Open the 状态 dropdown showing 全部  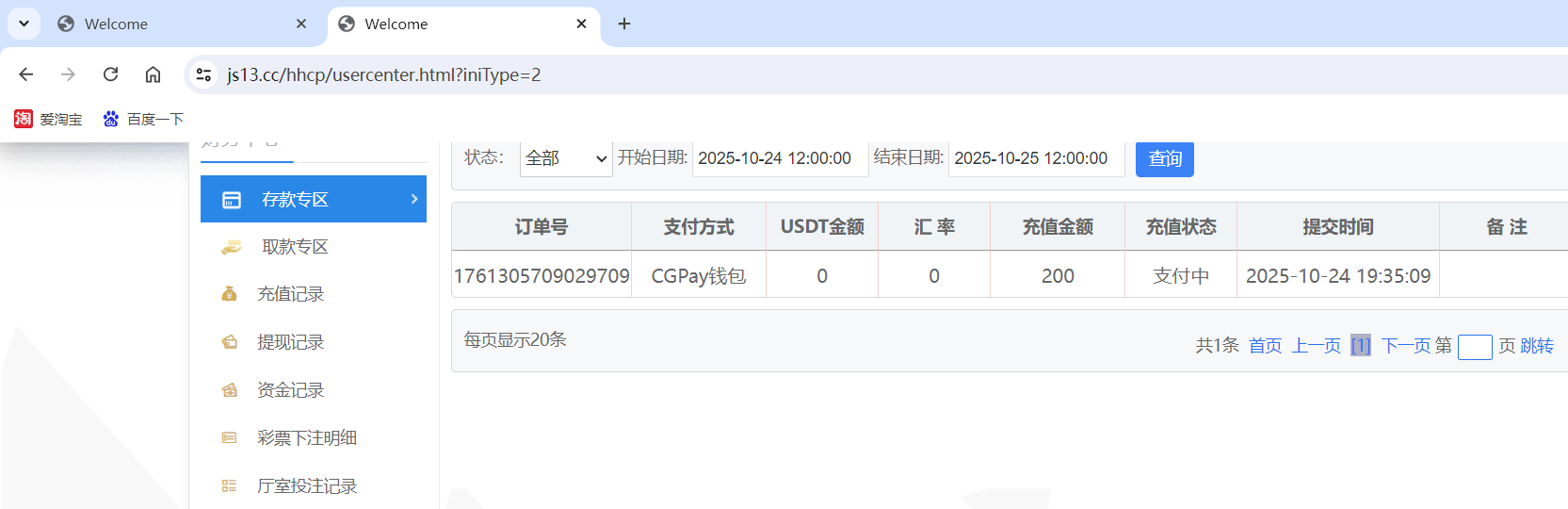click(566, 158)
